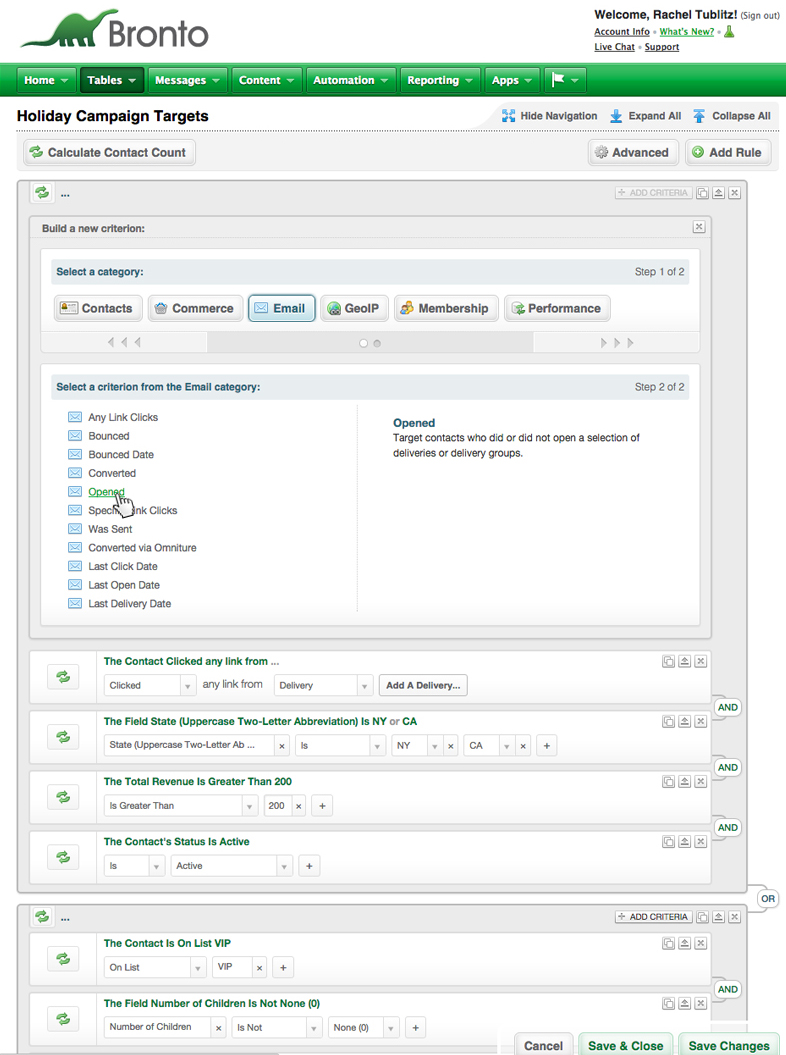This screenshot has height=1055, width=786.
Task: Toggle the OR operator between rule groups
Action: tap(767, 898)
